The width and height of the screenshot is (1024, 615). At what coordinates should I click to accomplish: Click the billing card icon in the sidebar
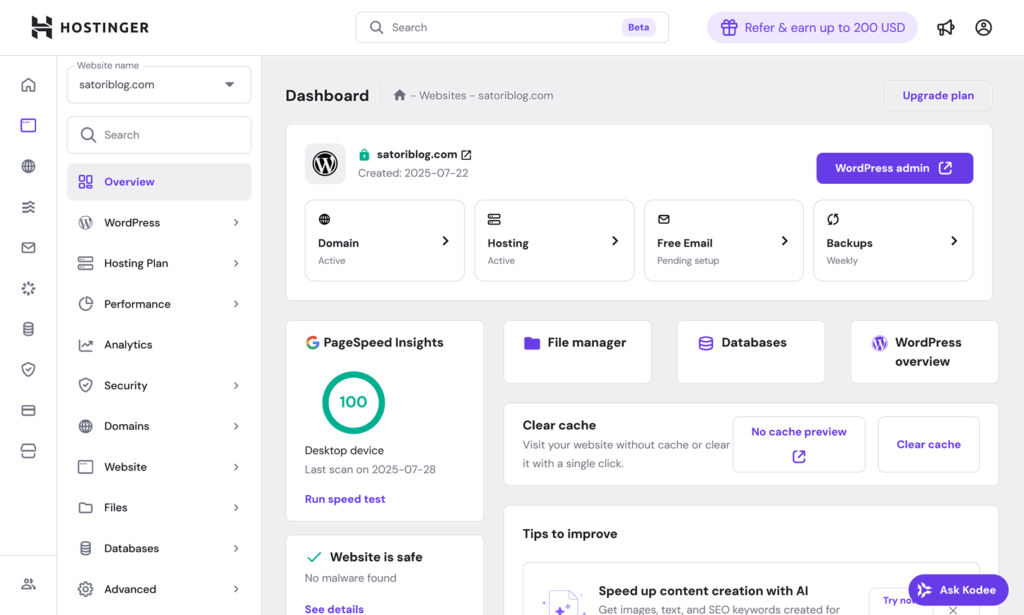click(28, 410)
